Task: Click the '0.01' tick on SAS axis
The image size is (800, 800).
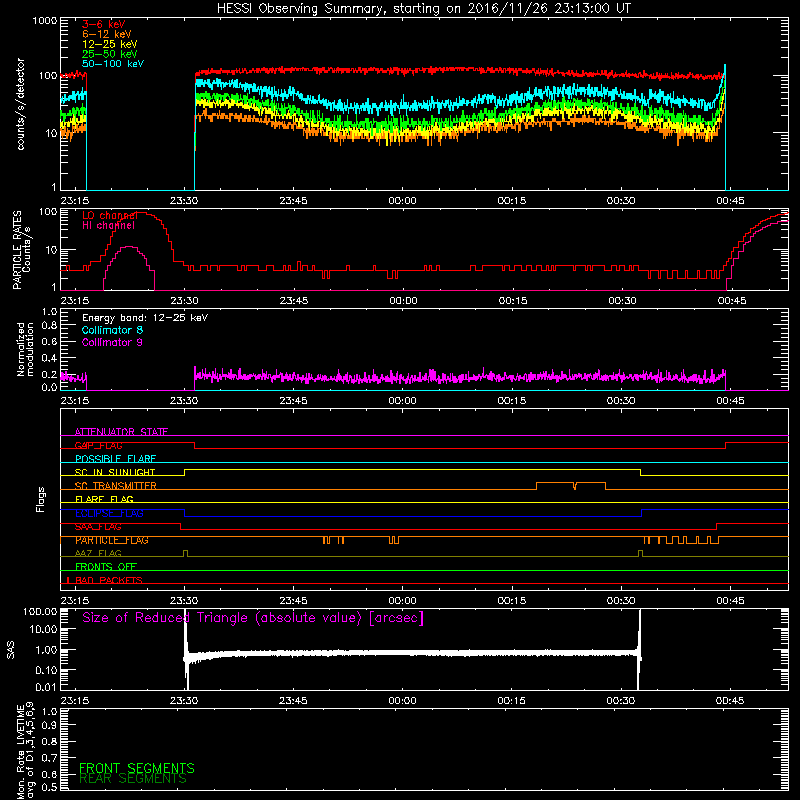Action: (x=46, y=687)
